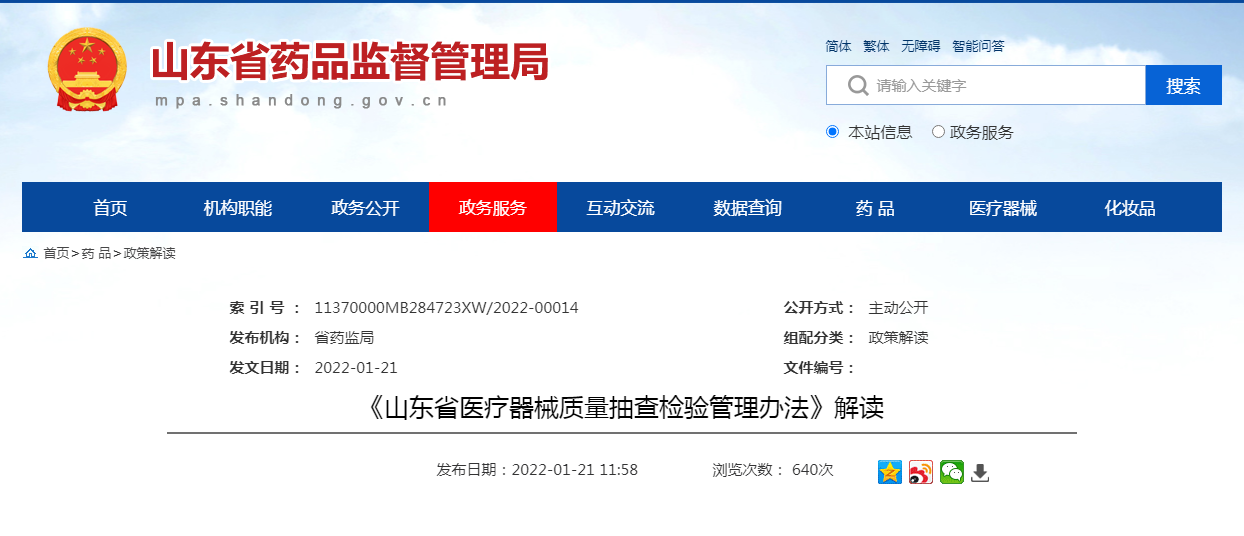
Task: Switch to 繁体 traditional Chinese
Action: click(876, 46)
